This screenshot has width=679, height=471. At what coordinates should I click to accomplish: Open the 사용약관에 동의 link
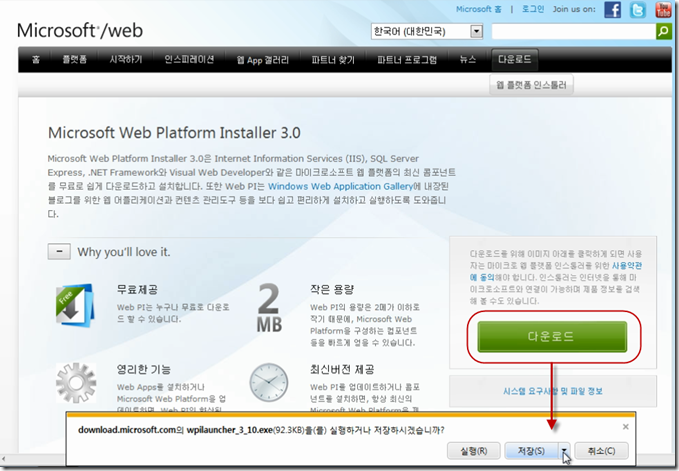(556, 271)
